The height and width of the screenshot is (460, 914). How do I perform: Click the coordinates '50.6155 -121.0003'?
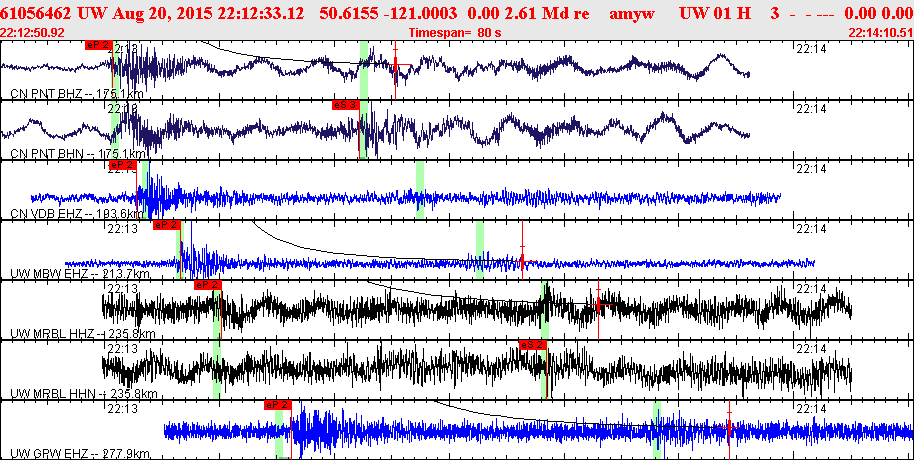(389, 13)
